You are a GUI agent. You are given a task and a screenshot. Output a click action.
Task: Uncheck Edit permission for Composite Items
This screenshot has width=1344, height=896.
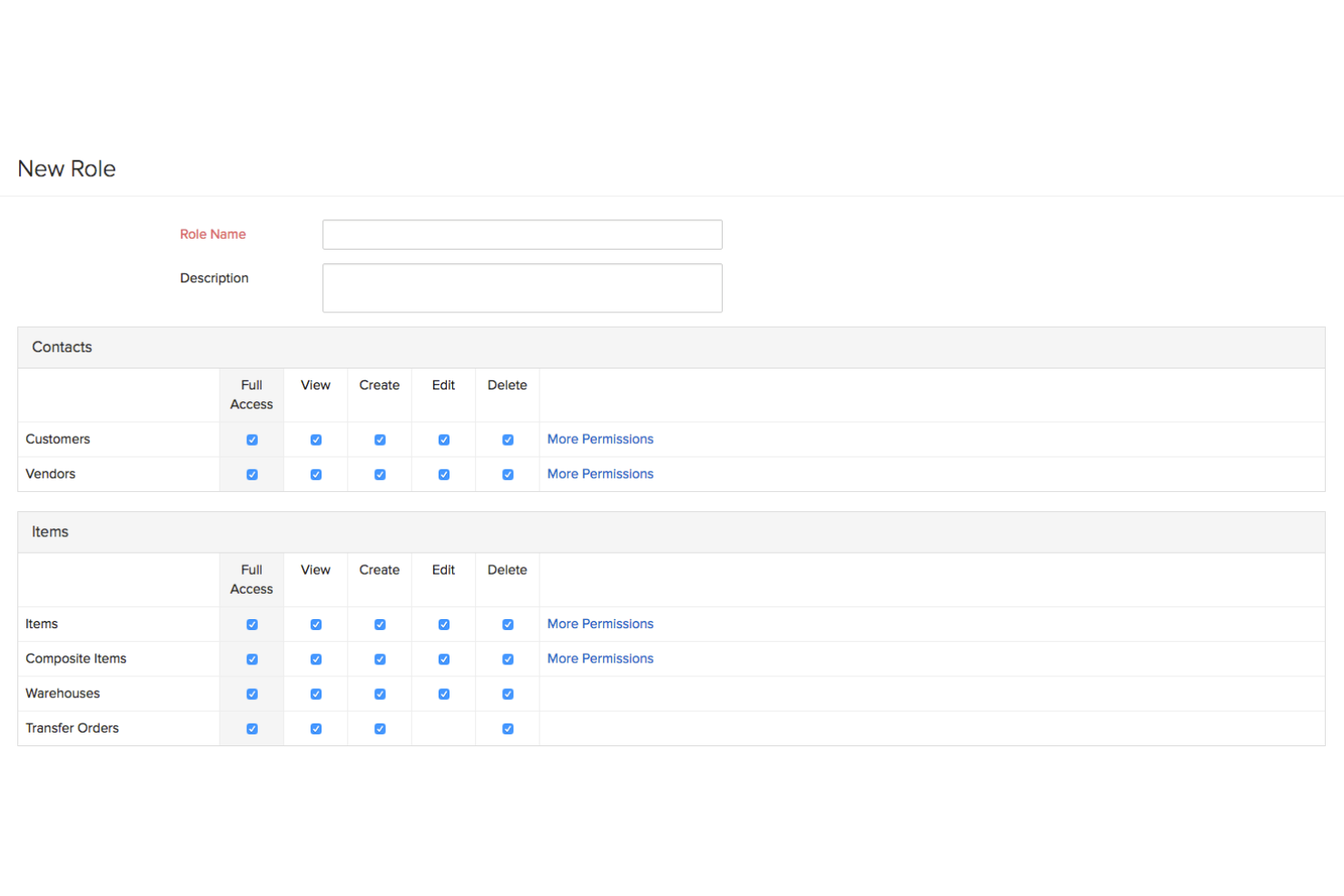pyautogui.click(x=444, y=659)
